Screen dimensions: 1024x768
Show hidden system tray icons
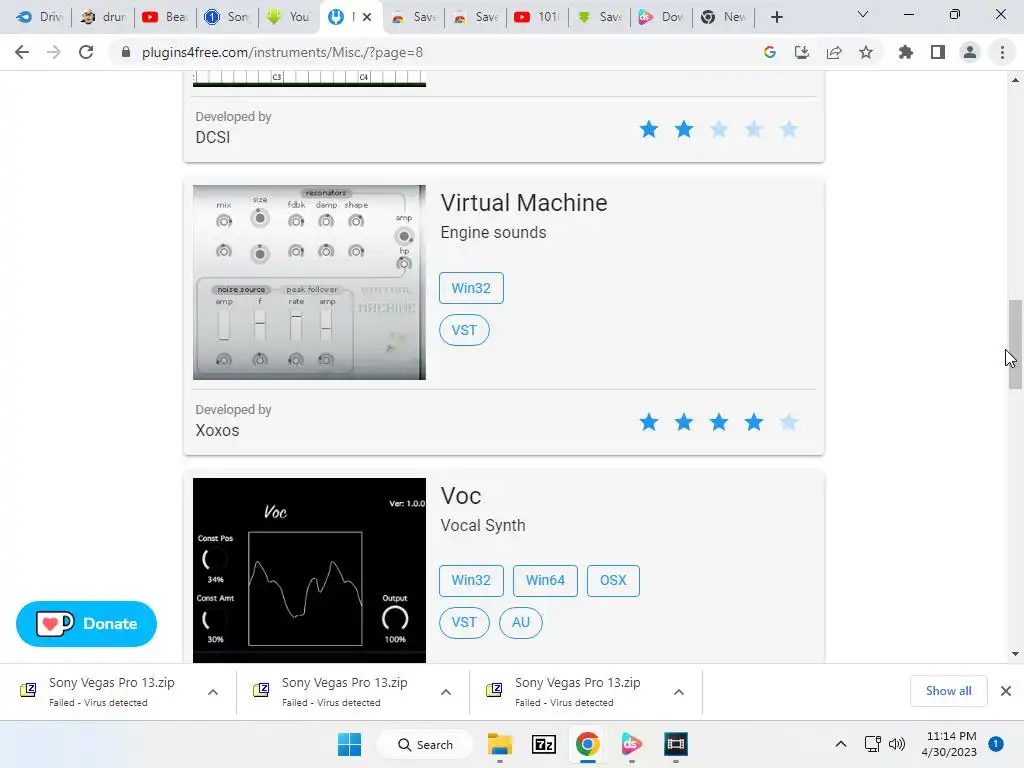[x=841, y=744]
